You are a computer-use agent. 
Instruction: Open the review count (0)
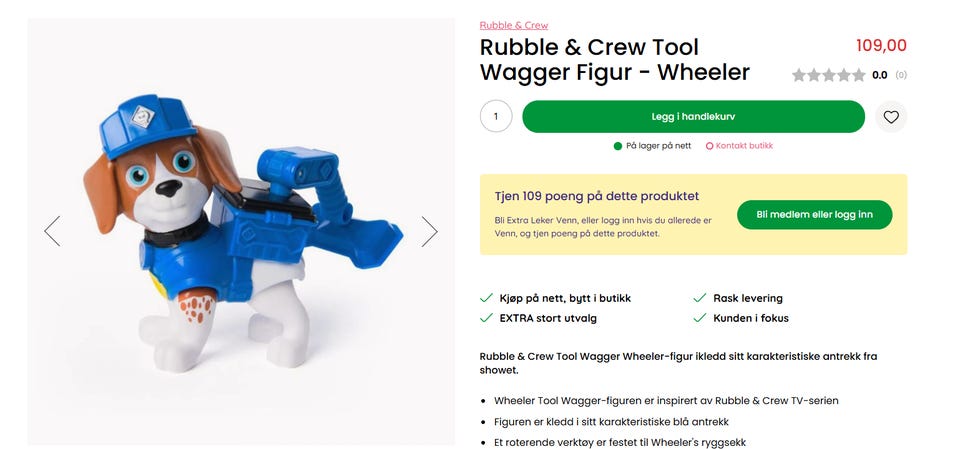click(901, 75)
